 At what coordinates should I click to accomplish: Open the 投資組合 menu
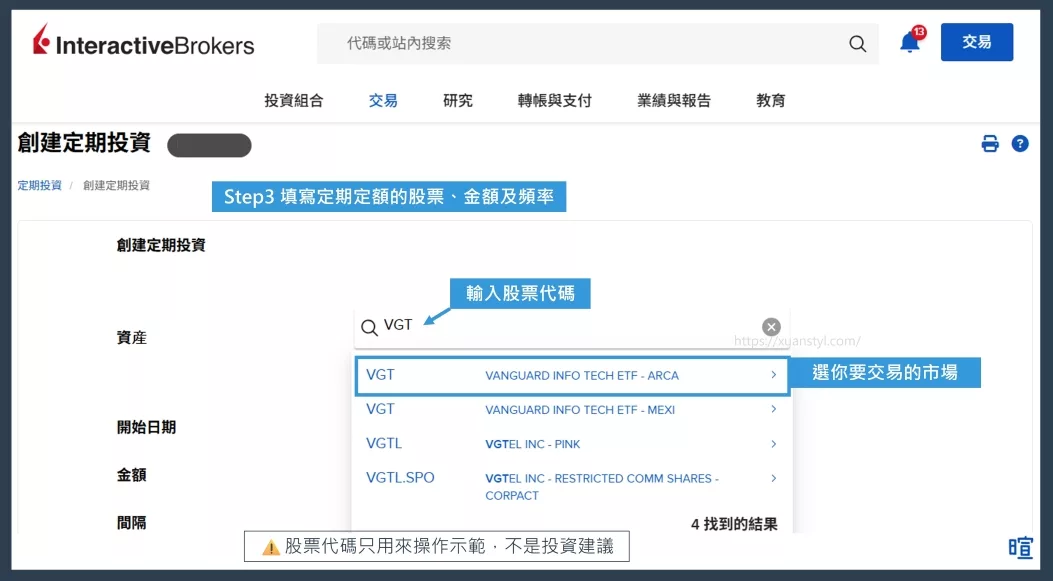point(294,100)
